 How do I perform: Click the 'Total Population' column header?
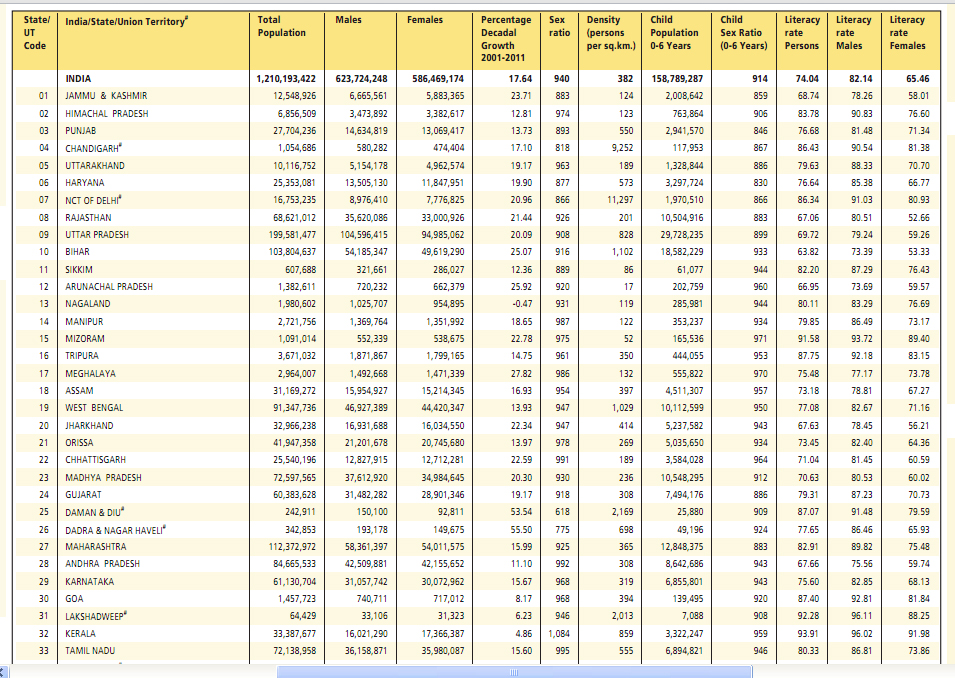point(281,26)
